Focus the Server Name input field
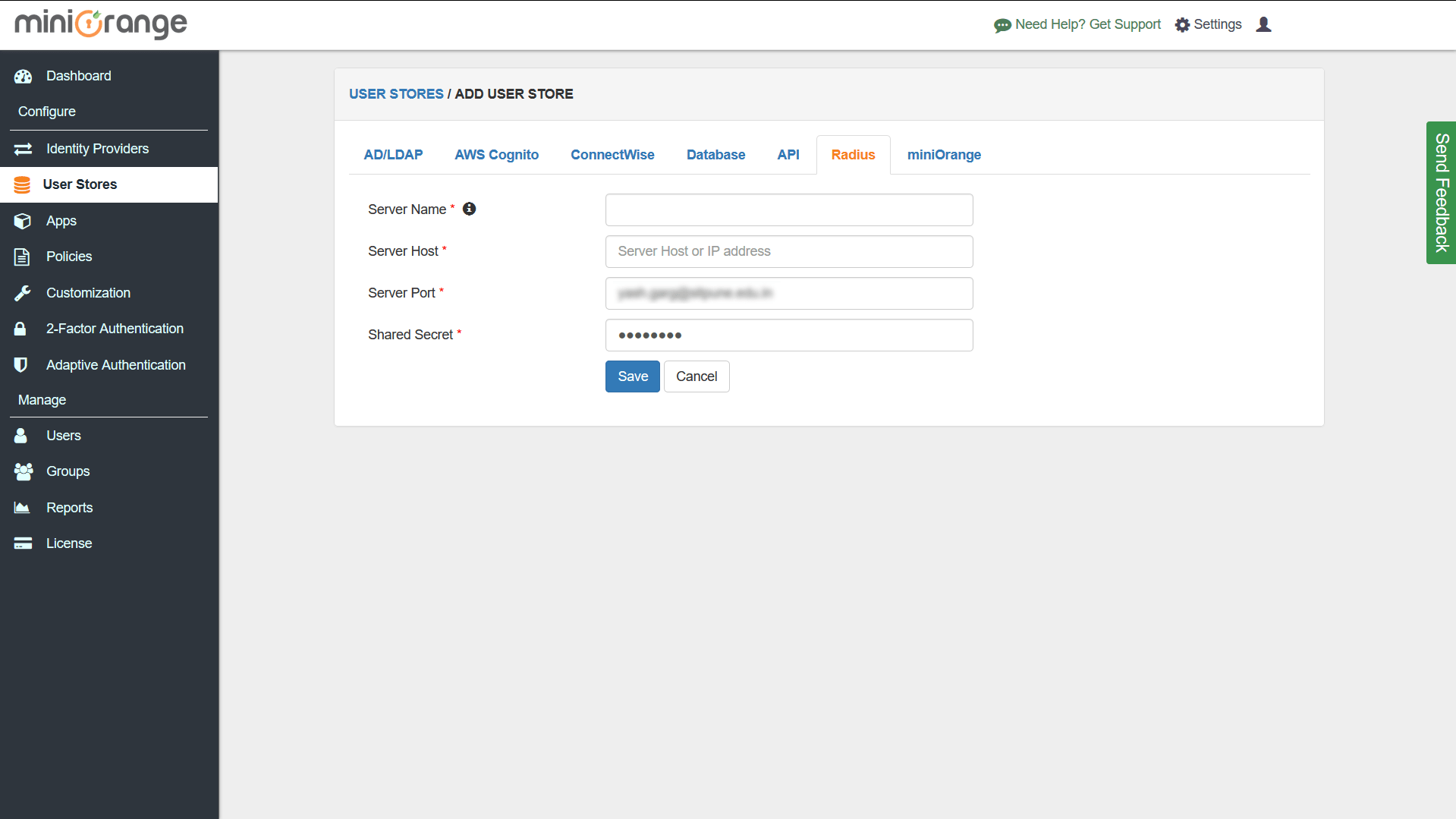The image size is (1456, 819). click(789, 209)
